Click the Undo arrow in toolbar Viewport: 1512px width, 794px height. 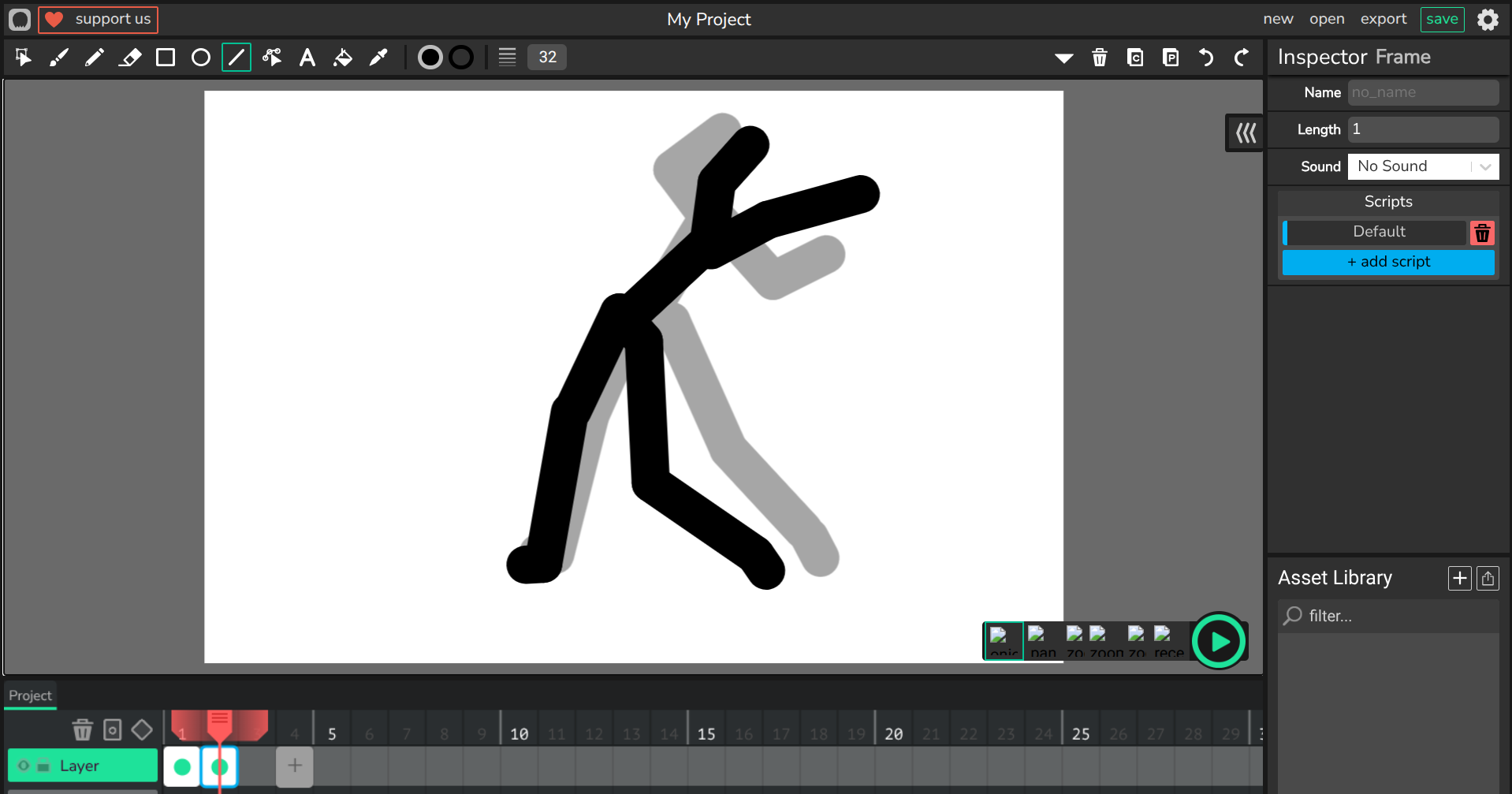(1206, 58)
